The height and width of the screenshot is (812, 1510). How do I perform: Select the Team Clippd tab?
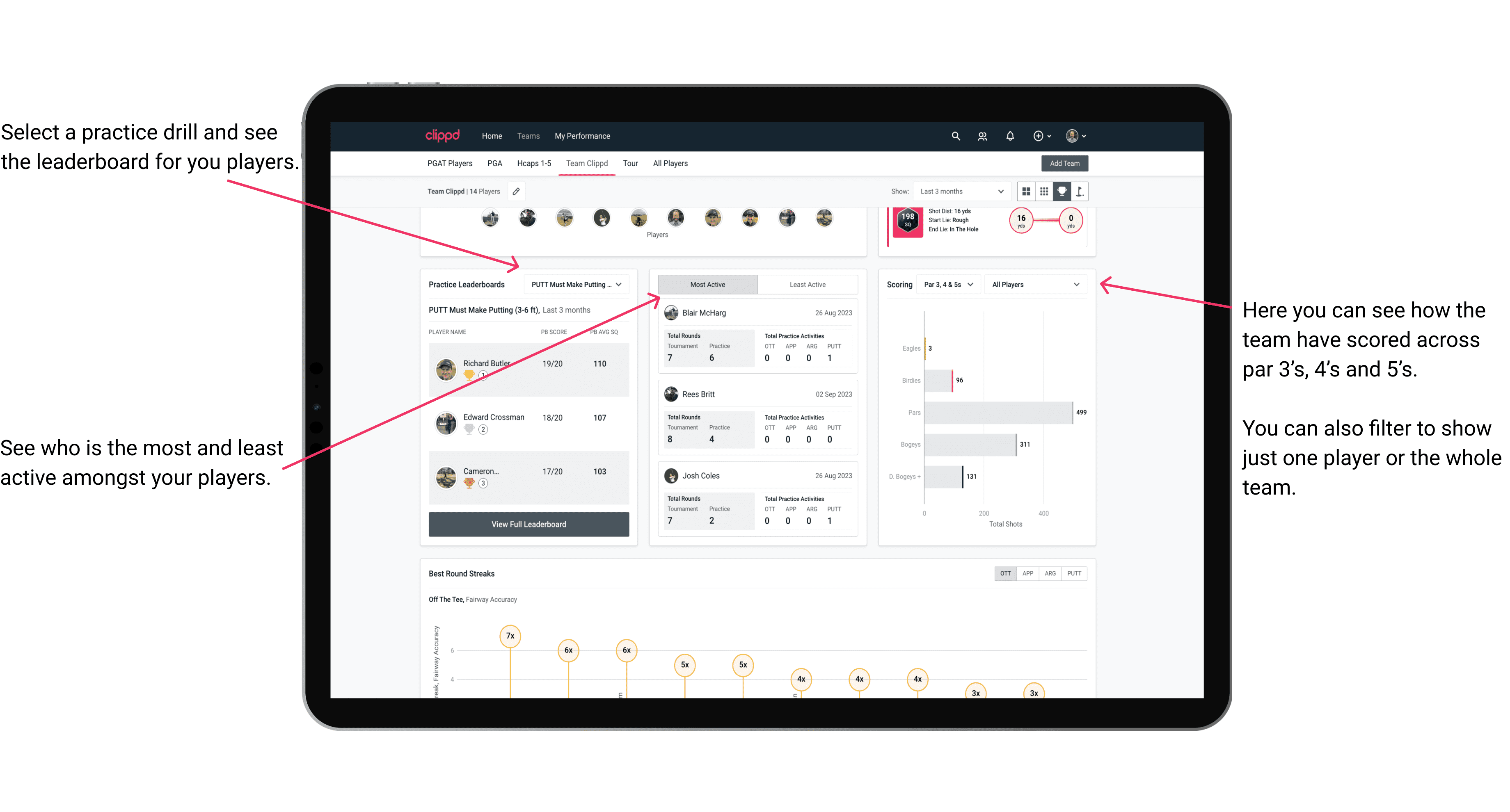click(x=588, y=163)
